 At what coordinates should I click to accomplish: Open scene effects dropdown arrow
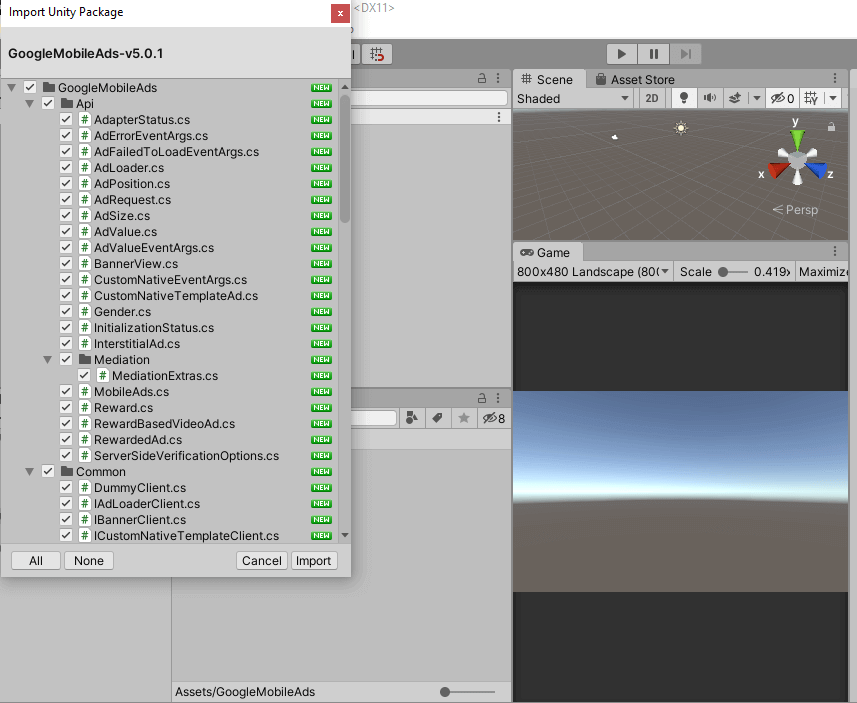point(756,98)
